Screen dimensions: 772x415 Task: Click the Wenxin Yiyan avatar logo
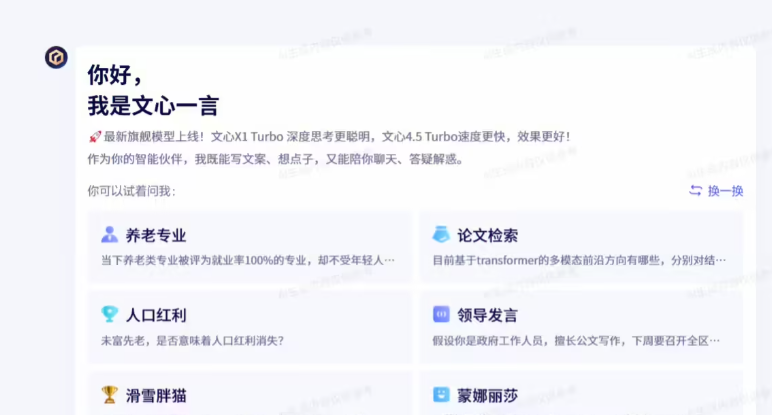[56, 58]
